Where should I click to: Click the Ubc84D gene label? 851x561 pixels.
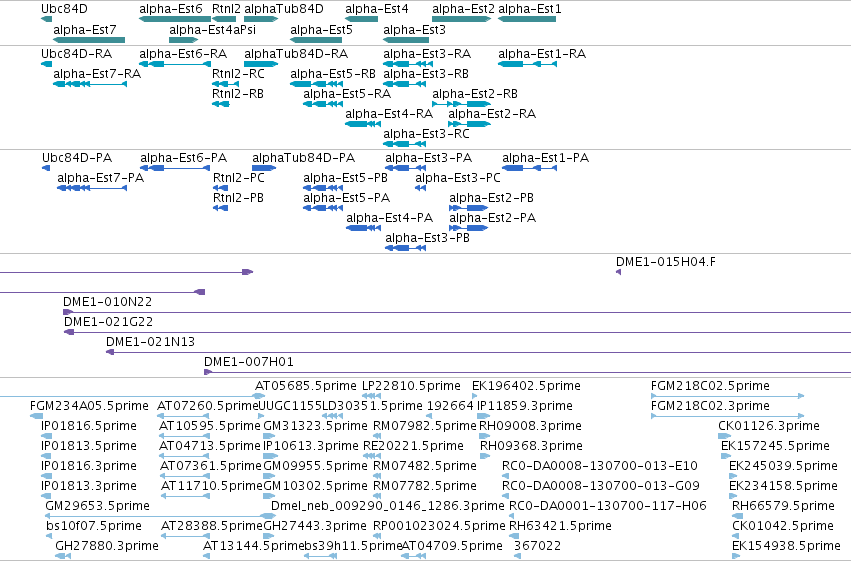pyautogui.click(x=64, y=9)
